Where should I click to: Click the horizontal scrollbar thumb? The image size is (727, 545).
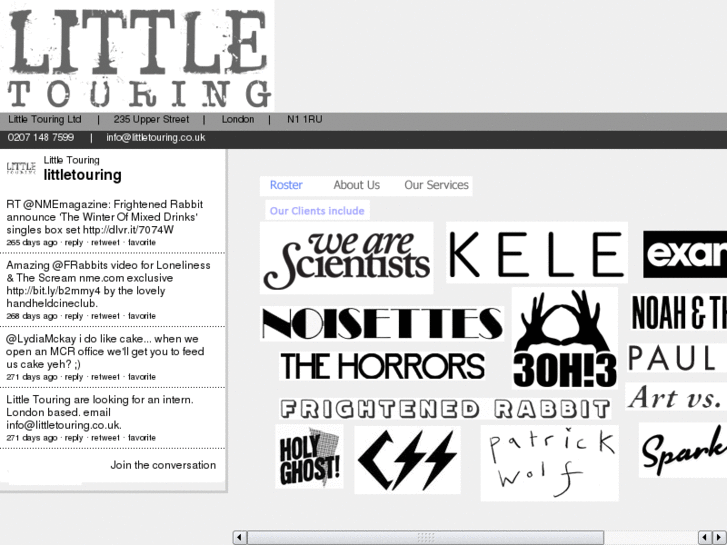[426, 537]
